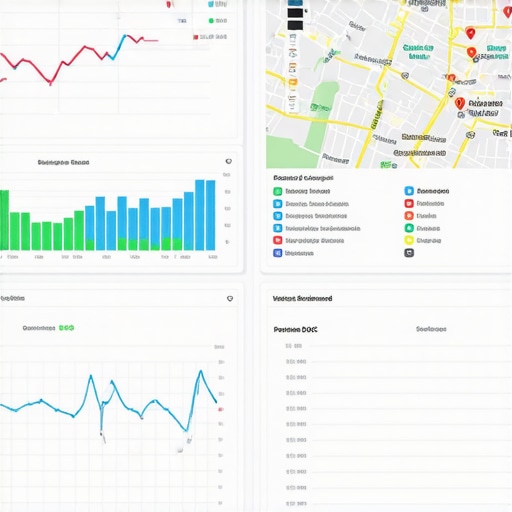Select the green circle icon in right legend column
The image size is (512, 512).
coord(409,228)
